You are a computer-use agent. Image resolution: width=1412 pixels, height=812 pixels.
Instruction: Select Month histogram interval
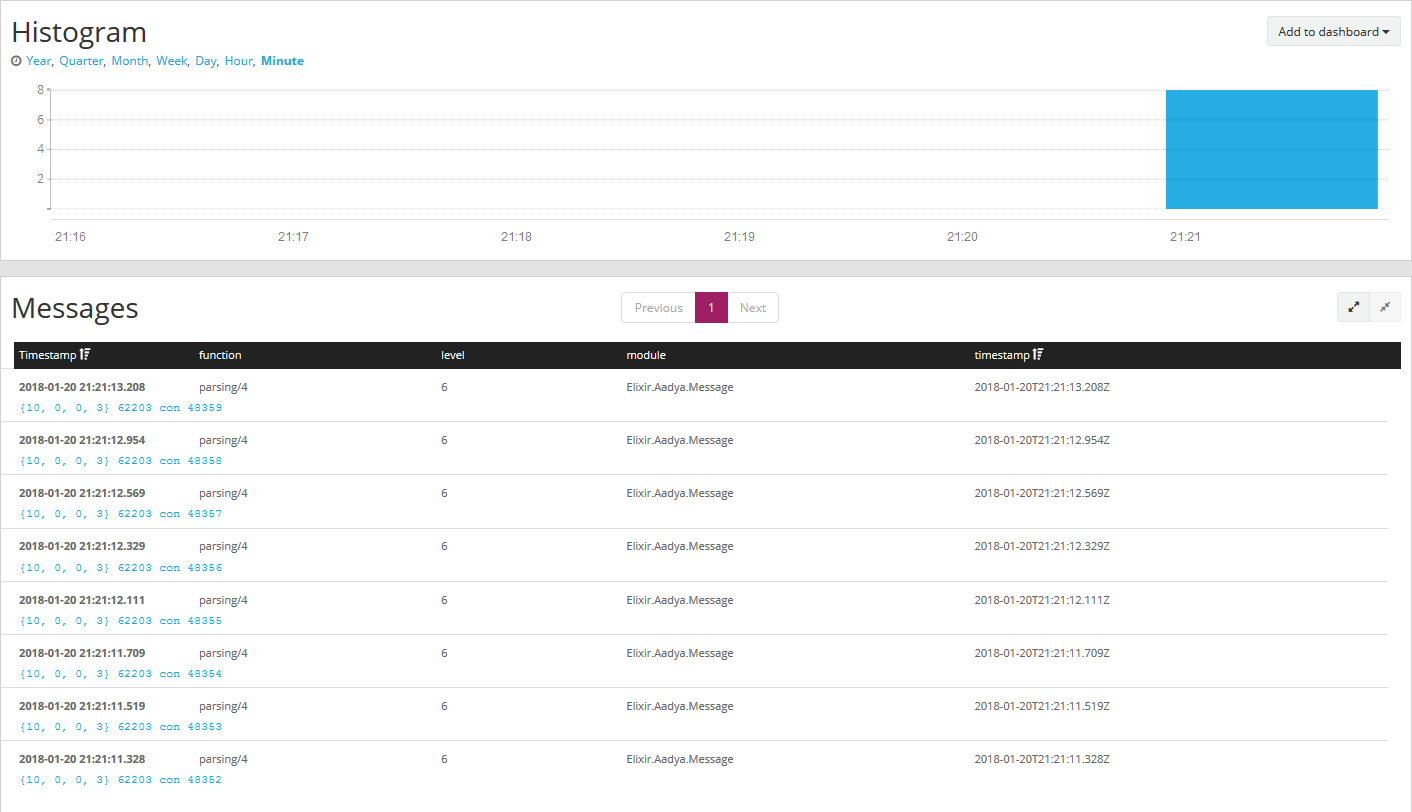pos(129,61)
